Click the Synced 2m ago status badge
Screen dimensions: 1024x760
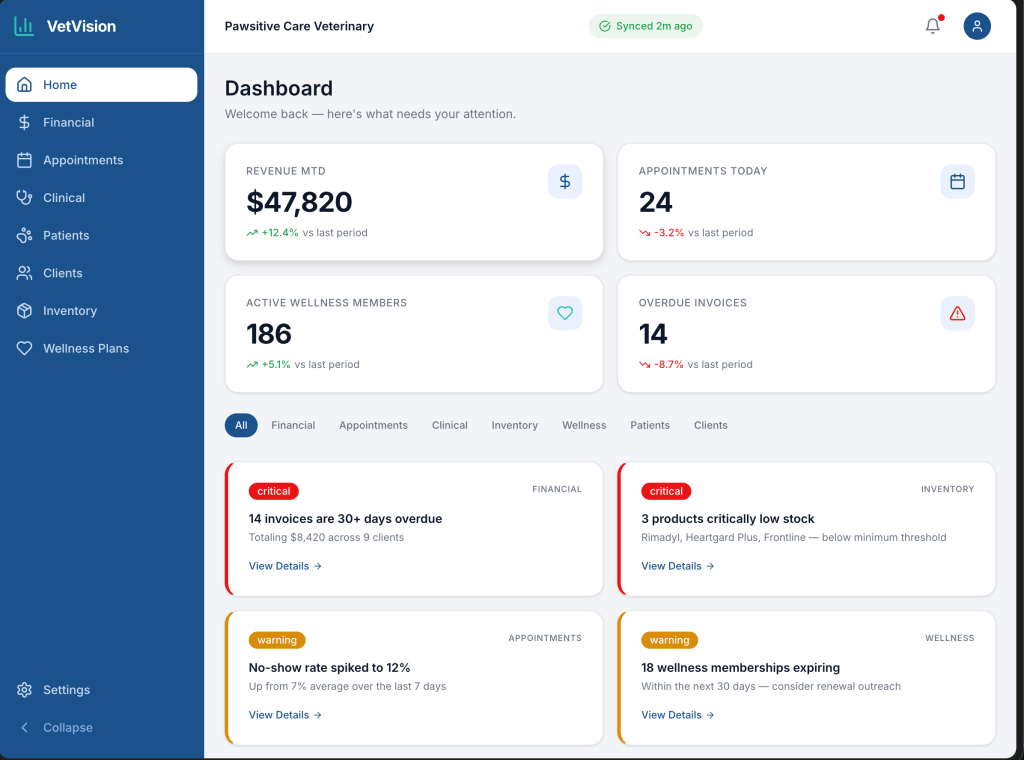click(x=645, y=26)
